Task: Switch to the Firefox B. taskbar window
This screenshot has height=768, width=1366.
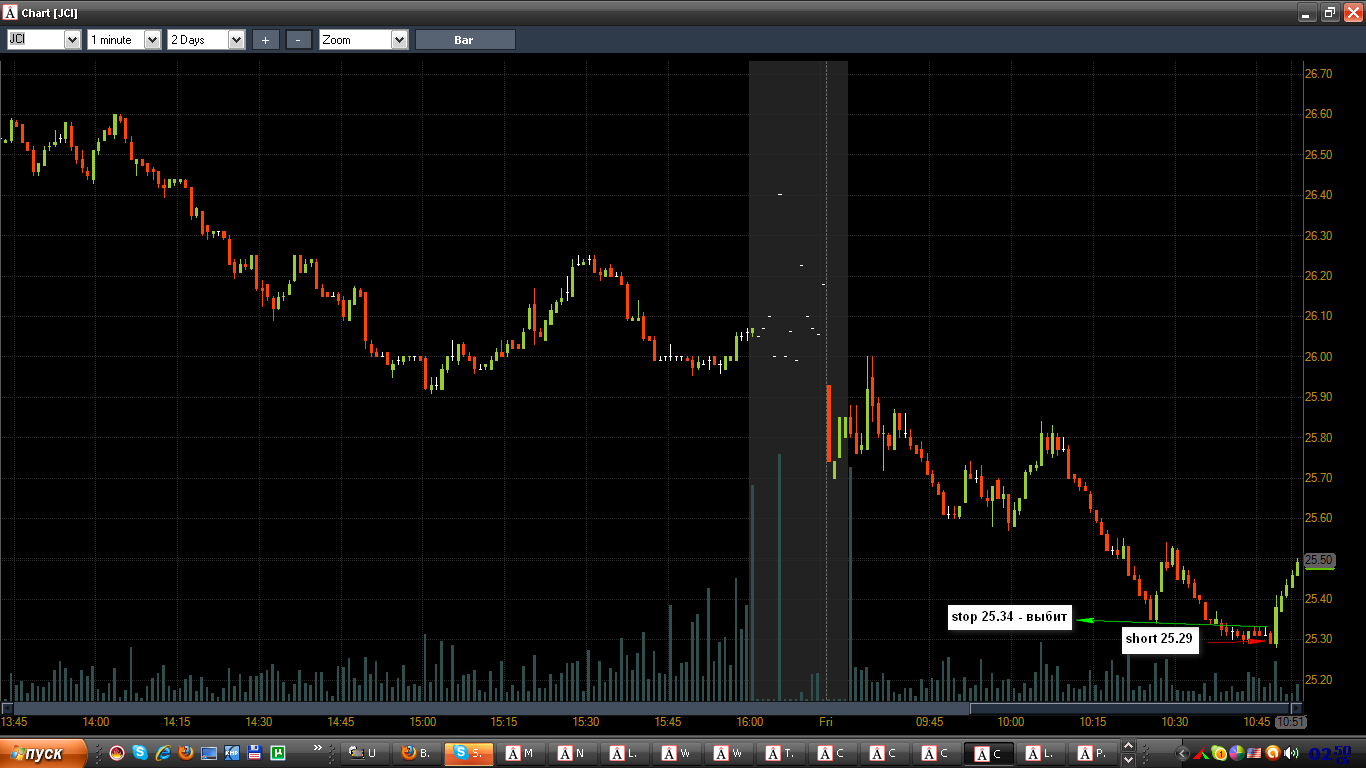Action: point(417,753)
